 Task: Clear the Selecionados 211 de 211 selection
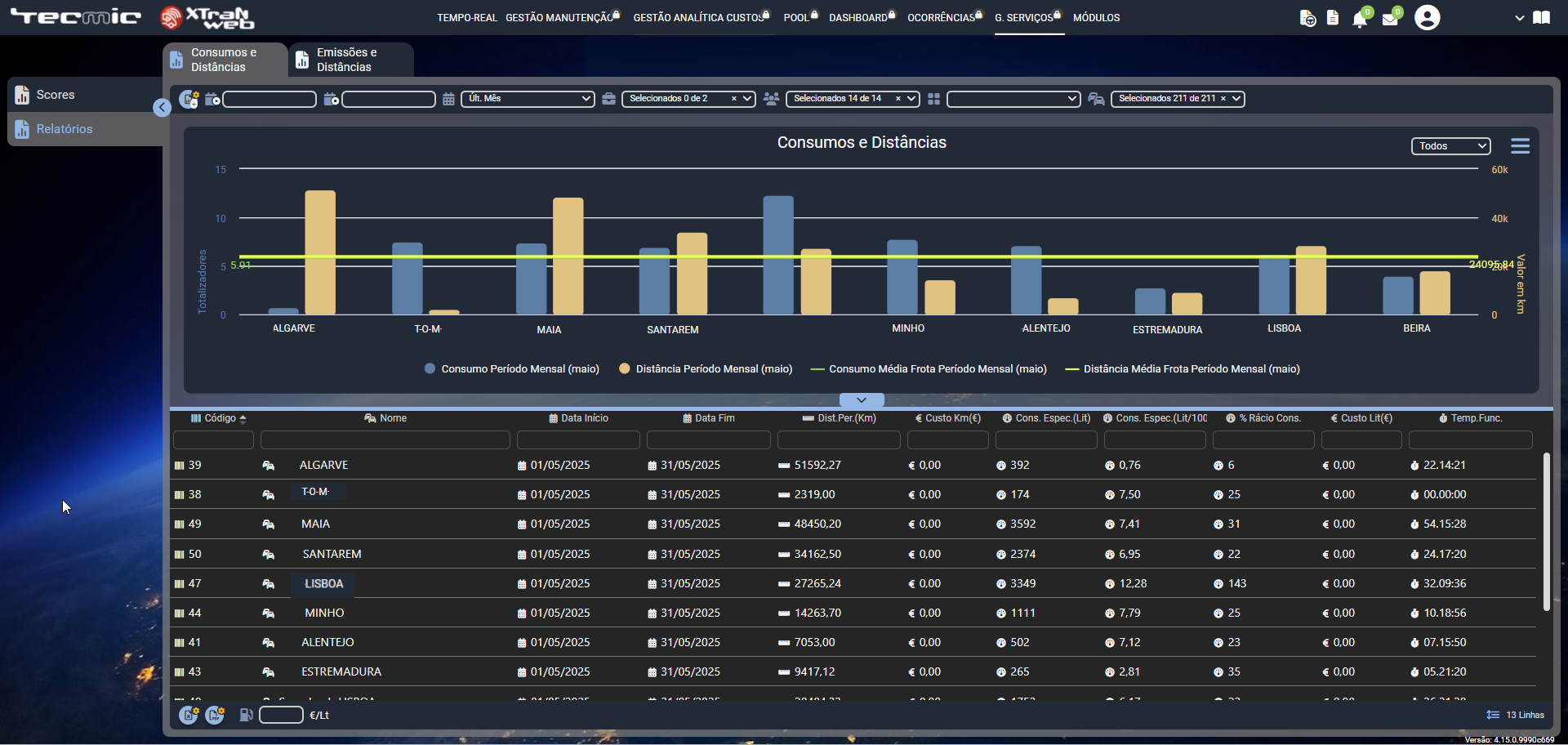(1223, 99)
